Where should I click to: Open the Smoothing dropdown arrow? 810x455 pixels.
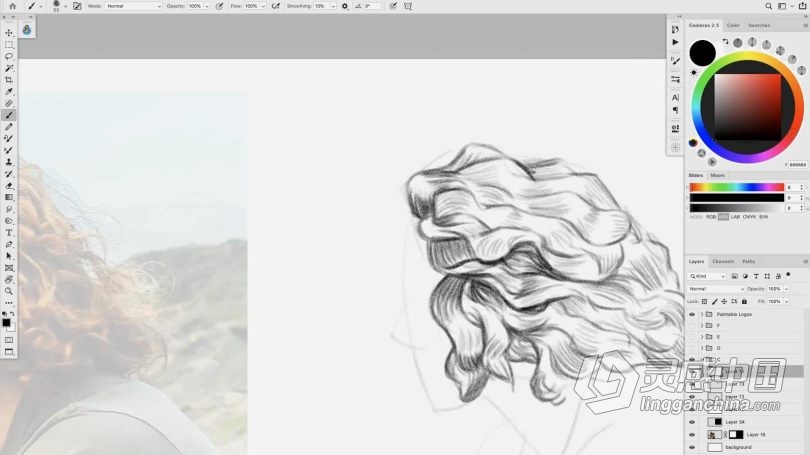pyautogui.click(x=333, y=6)
